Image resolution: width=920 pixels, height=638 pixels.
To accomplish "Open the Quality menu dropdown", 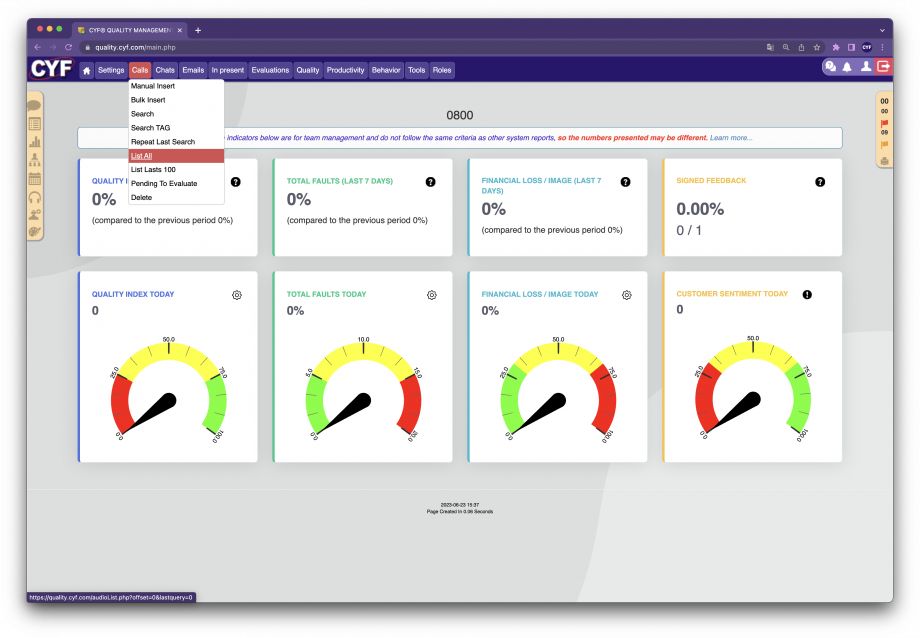I will coord(307,70).
